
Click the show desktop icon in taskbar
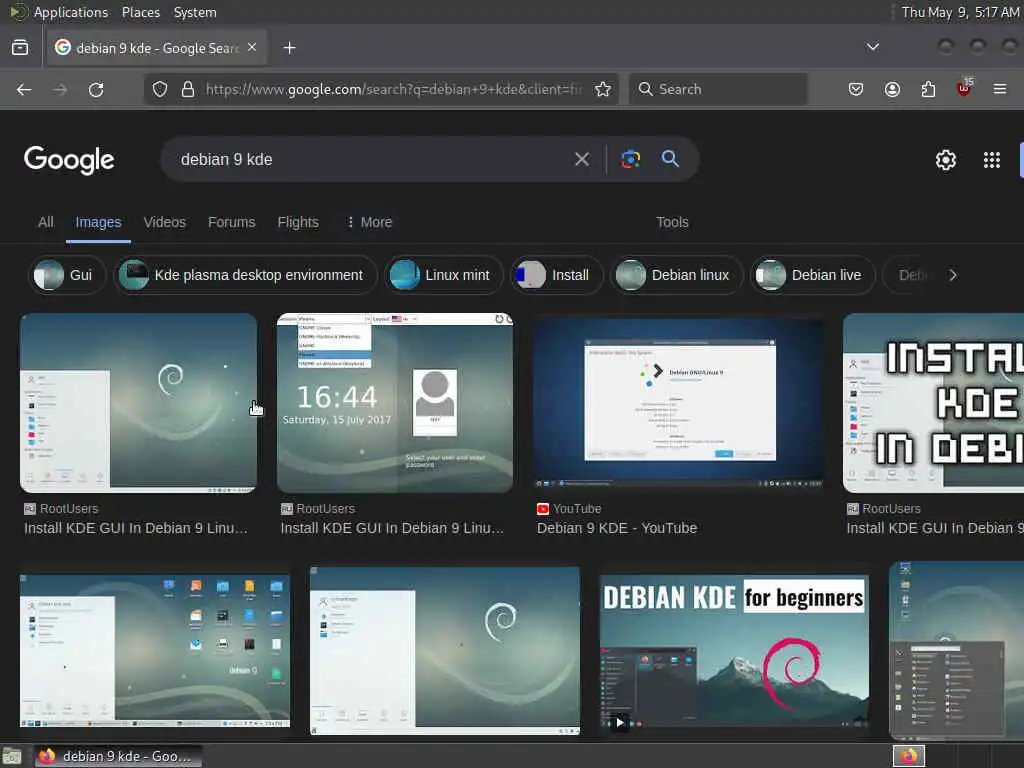coord(12,756)
